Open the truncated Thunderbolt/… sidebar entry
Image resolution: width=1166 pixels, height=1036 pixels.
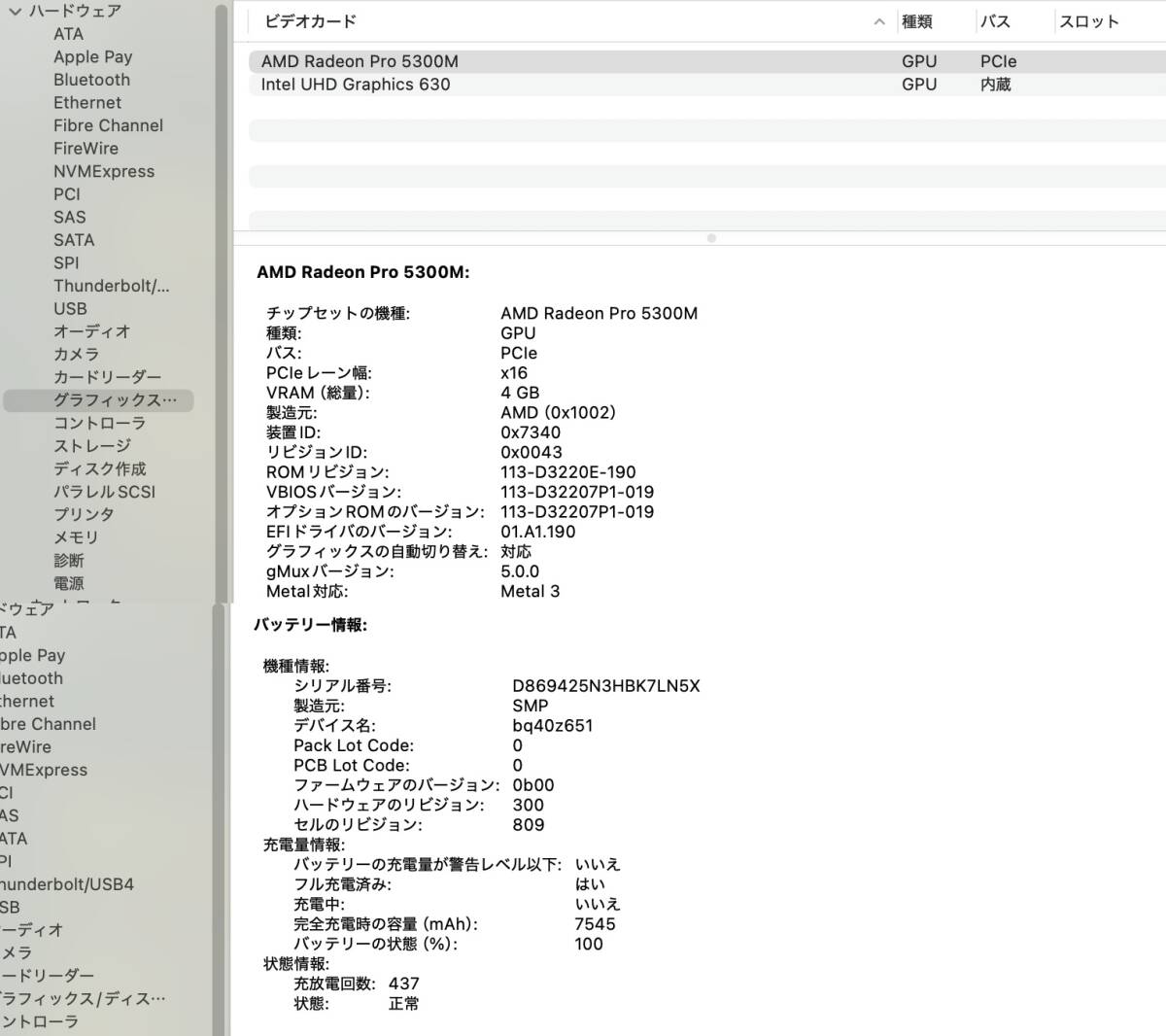pos(112,286)
